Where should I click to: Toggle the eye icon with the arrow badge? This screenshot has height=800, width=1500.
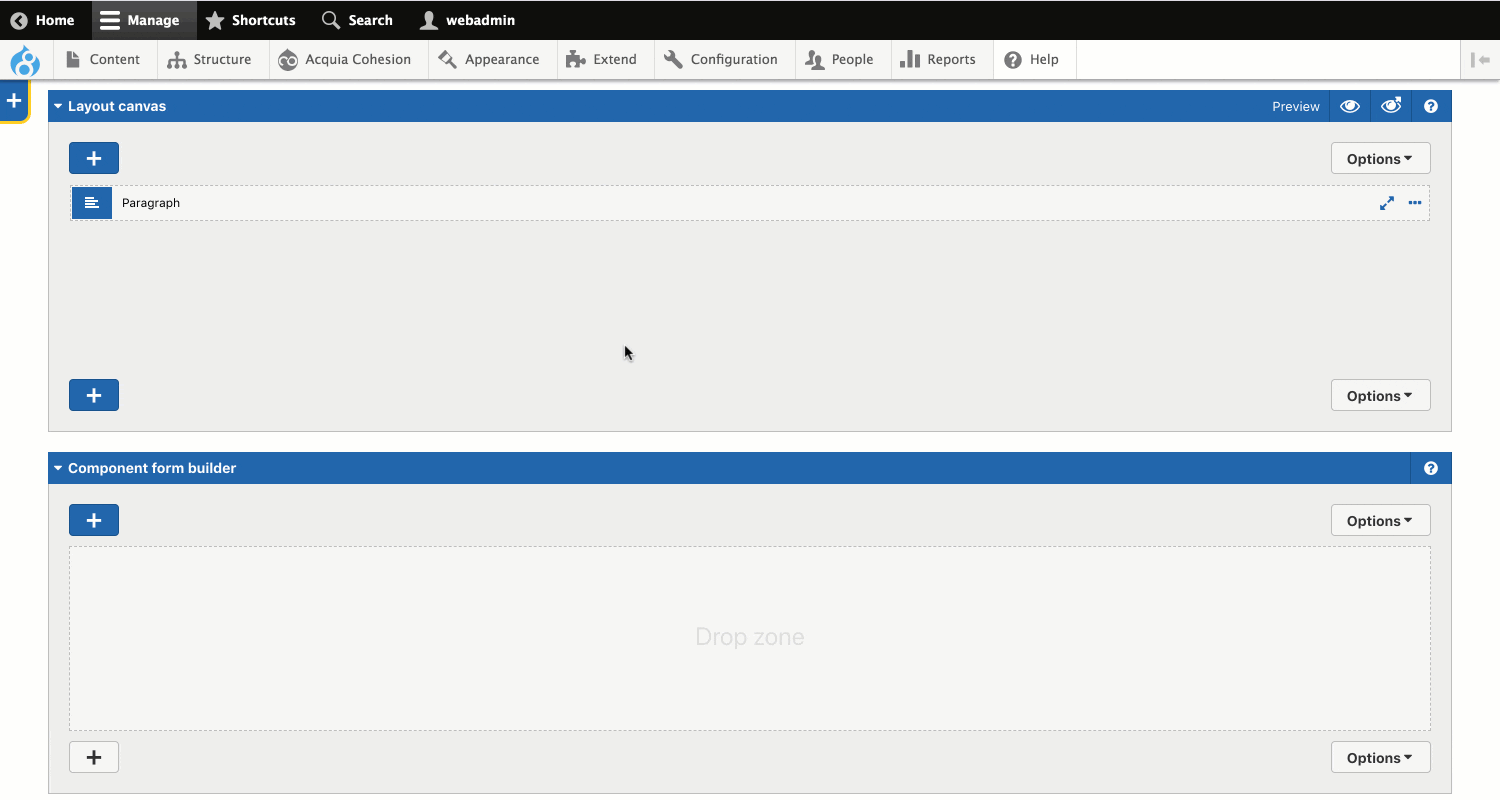coord(1391,106)
